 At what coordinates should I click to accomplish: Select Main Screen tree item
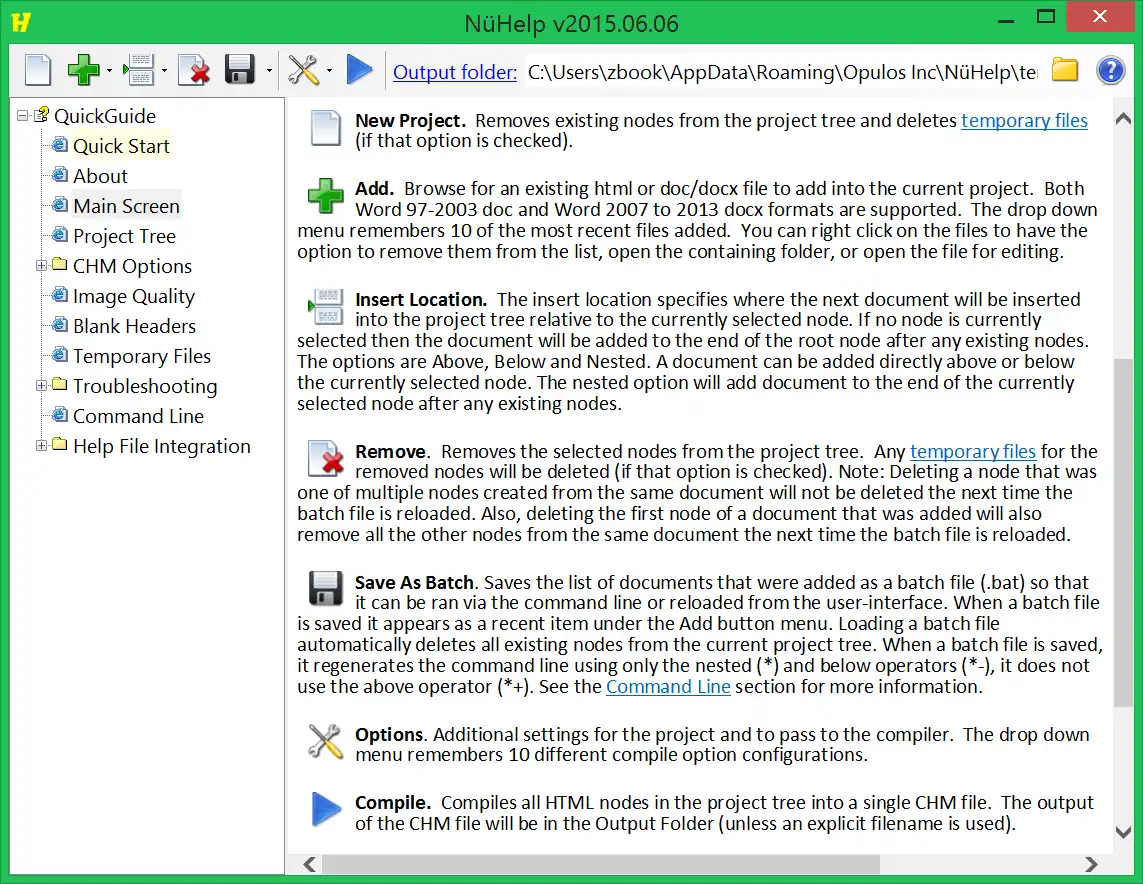pyautogui.click(x=126, y=206)
